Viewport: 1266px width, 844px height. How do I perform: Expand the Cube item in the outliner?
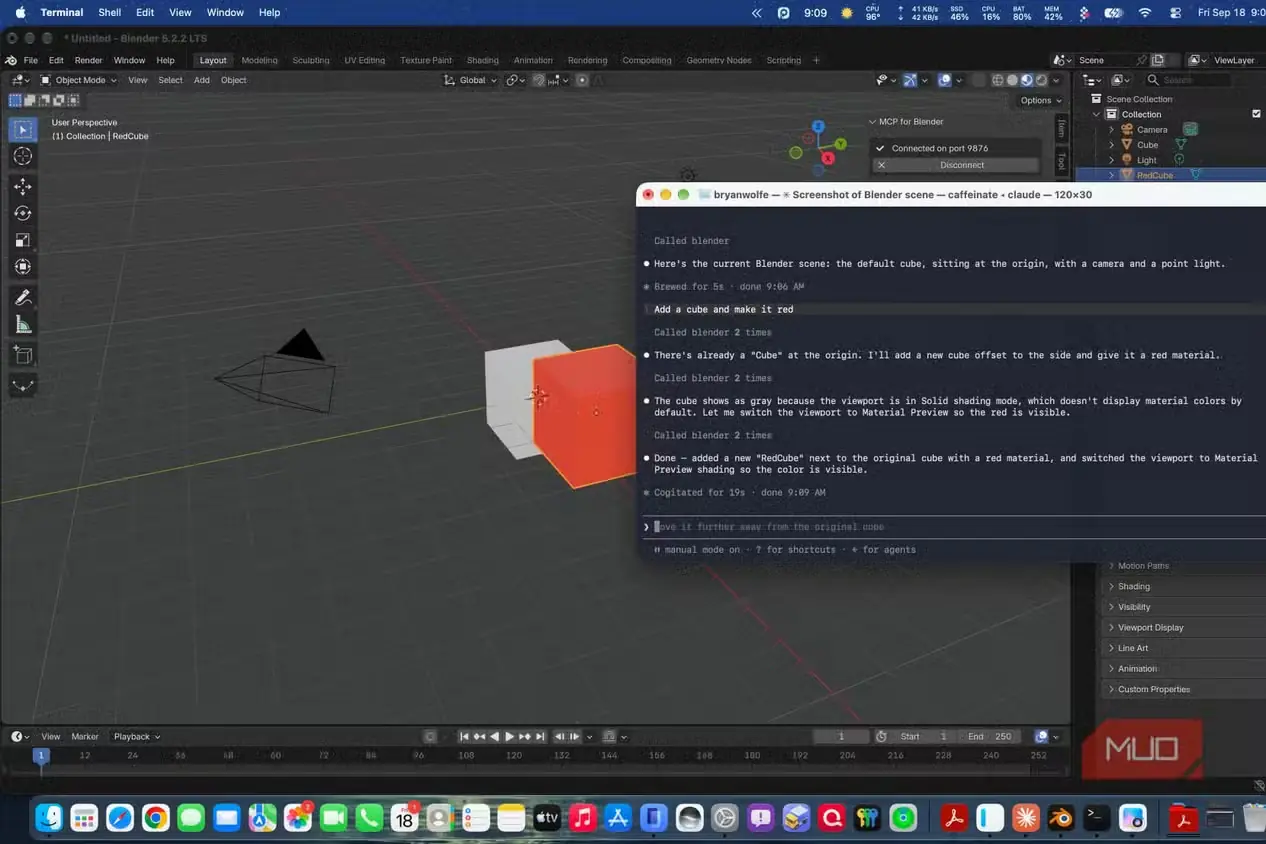1111,145
